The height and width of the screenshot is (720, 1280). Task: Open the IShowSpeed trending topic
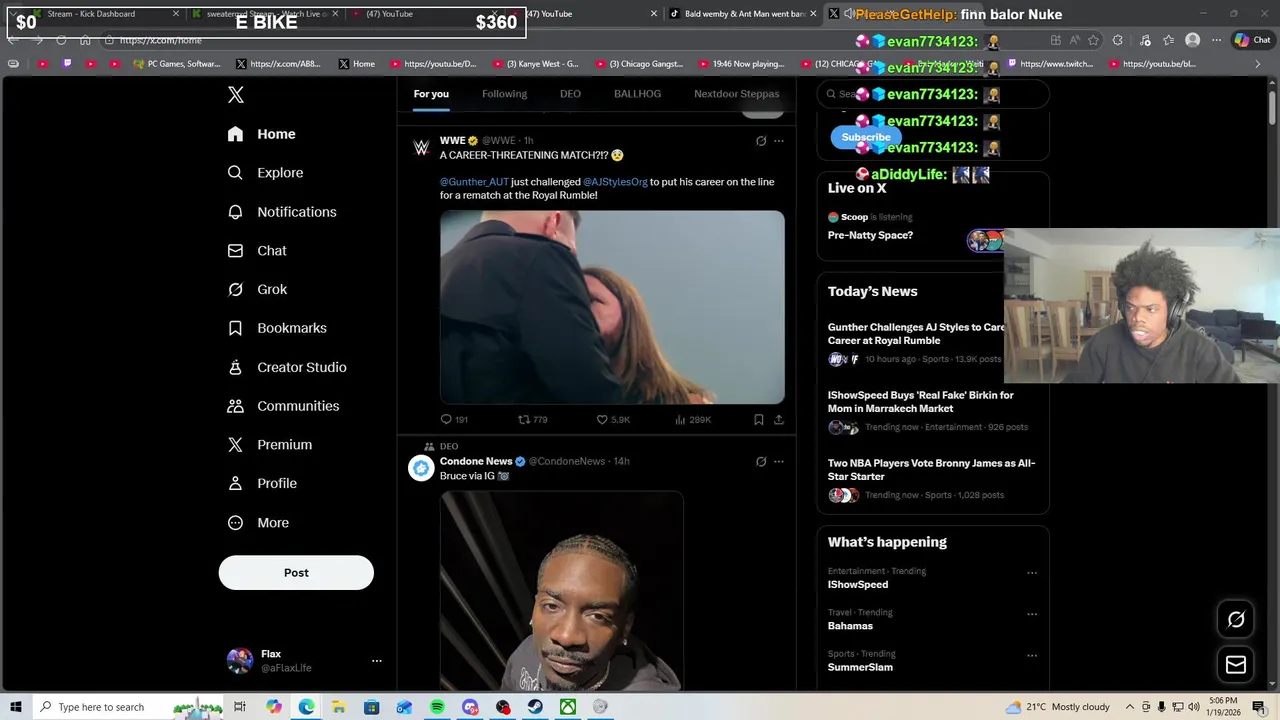point(858,585)
